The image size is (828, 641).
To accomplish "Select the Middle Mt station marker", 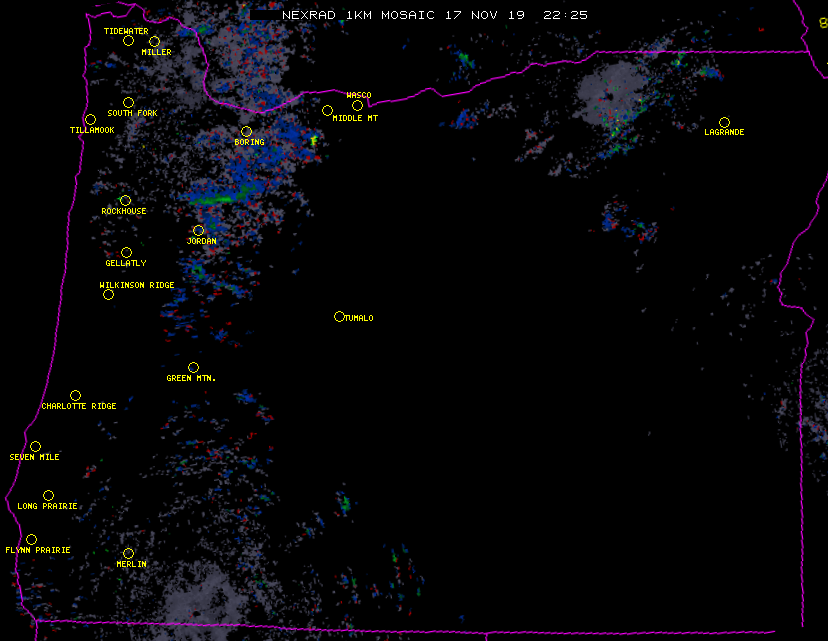I will 327,111.
